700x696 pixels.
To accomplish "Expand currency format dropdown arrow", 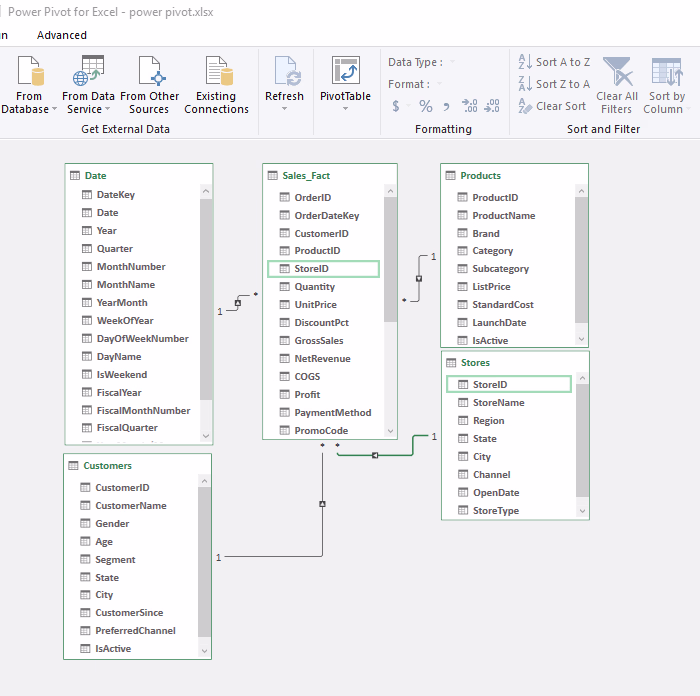I will tap(408, 106).
